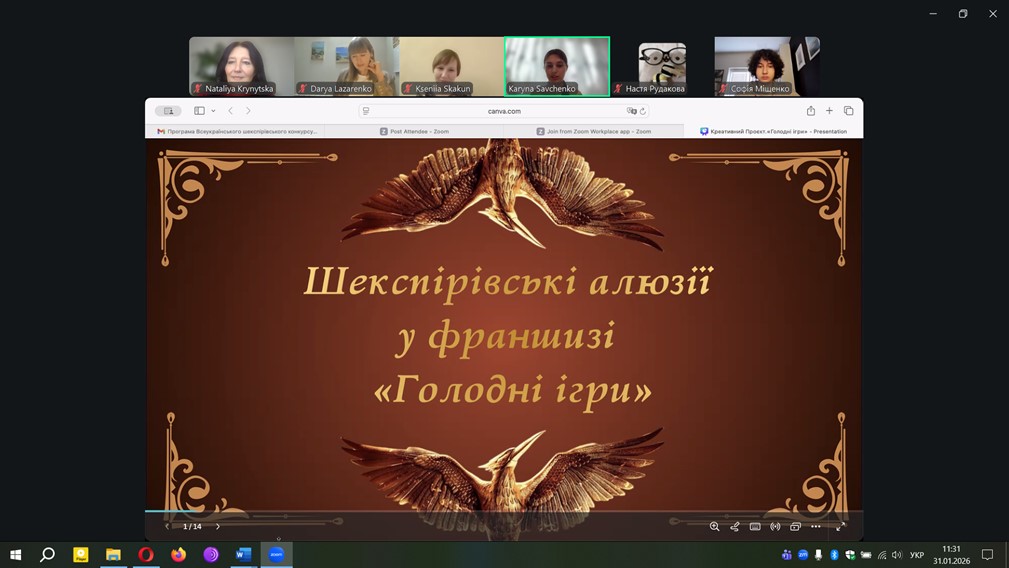Toggle the presenter view window icon

(795, 526)
